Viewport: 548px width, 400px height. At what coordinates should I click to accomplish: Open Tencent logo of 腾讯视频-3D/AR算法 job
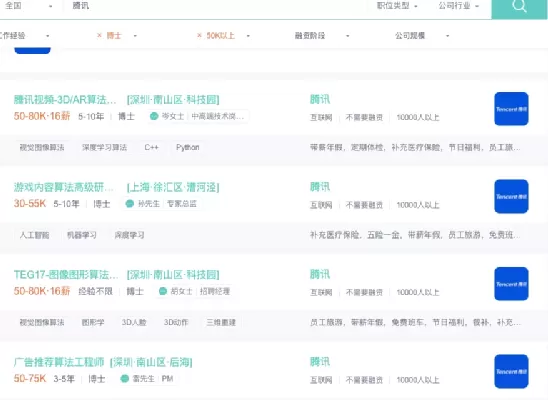pos(511,109)
